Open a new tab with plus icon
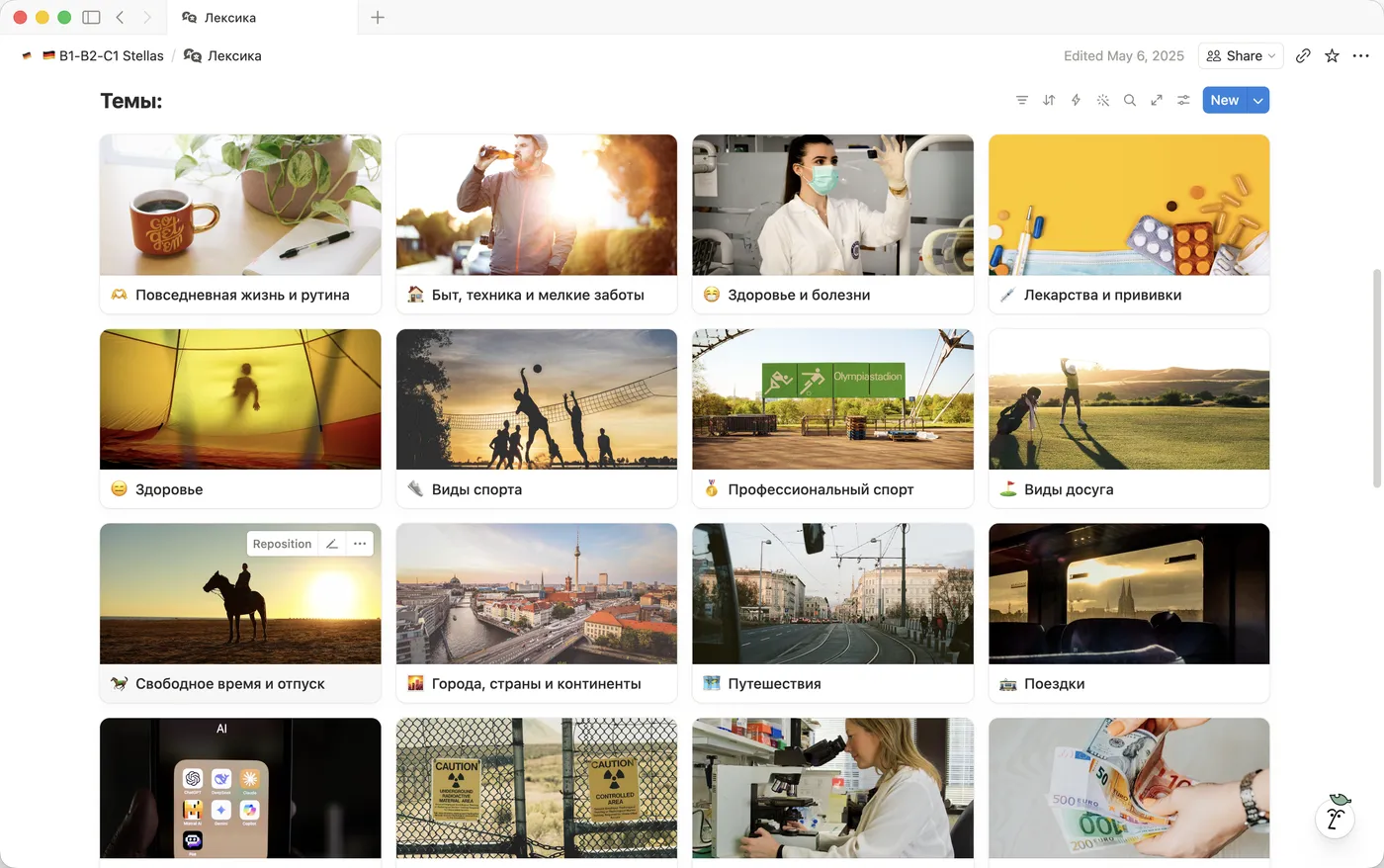Image resolution: width=1384 pixels, height=868 pixels. tap(378, 17)
